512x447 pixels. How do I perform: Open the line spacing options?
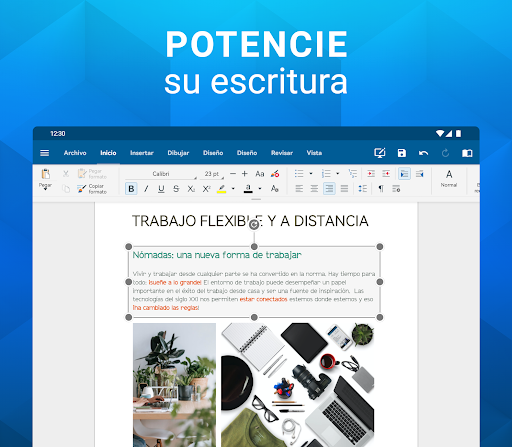[x=363, y=189]
